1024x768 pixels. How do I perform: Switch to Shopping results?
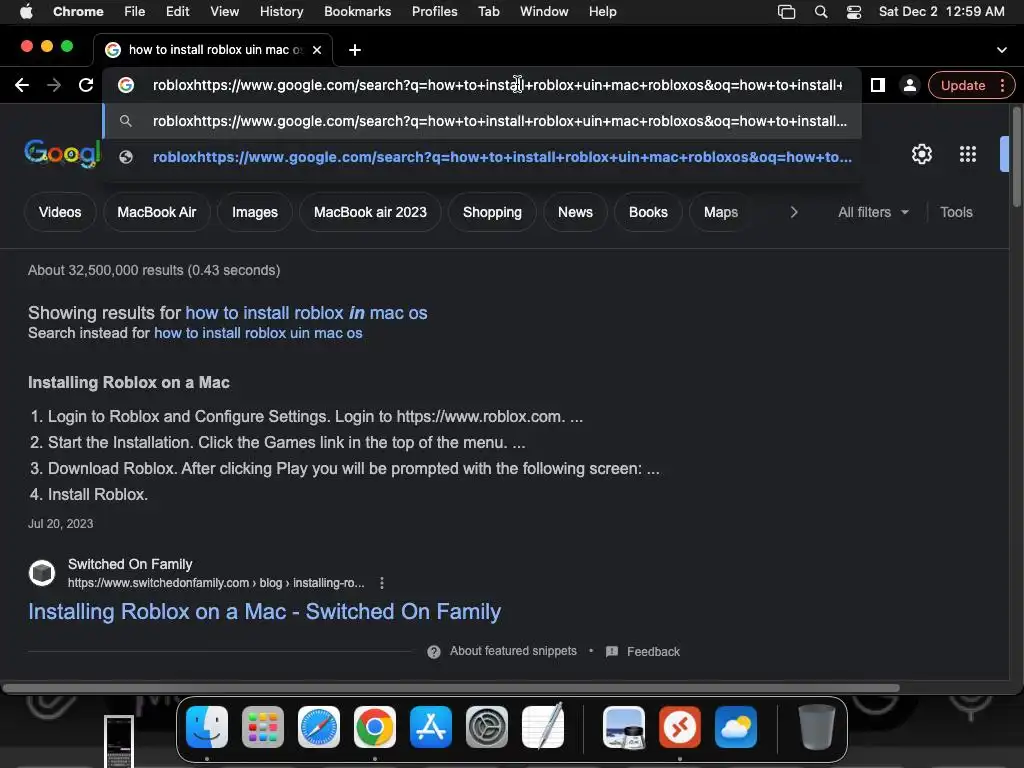pyautogui.click(x=492, y=212)
